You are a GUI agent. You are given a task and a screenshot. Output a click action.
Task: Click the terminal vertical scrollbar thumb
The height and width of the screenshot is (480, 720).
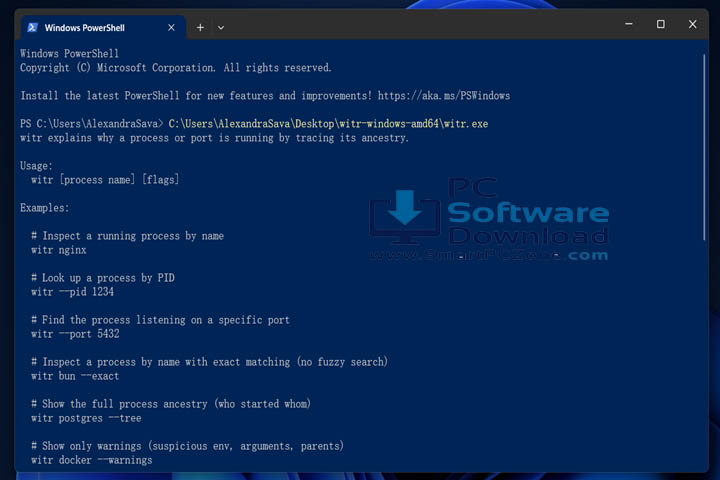pos(704,147)
